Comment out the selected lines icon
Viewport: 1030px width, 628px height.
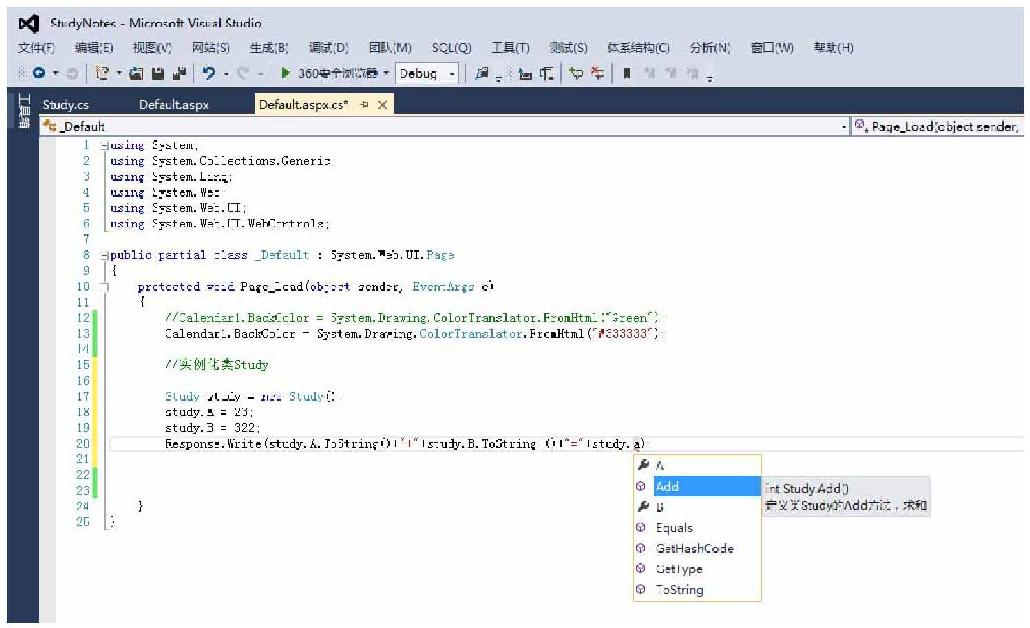point(576,74)
